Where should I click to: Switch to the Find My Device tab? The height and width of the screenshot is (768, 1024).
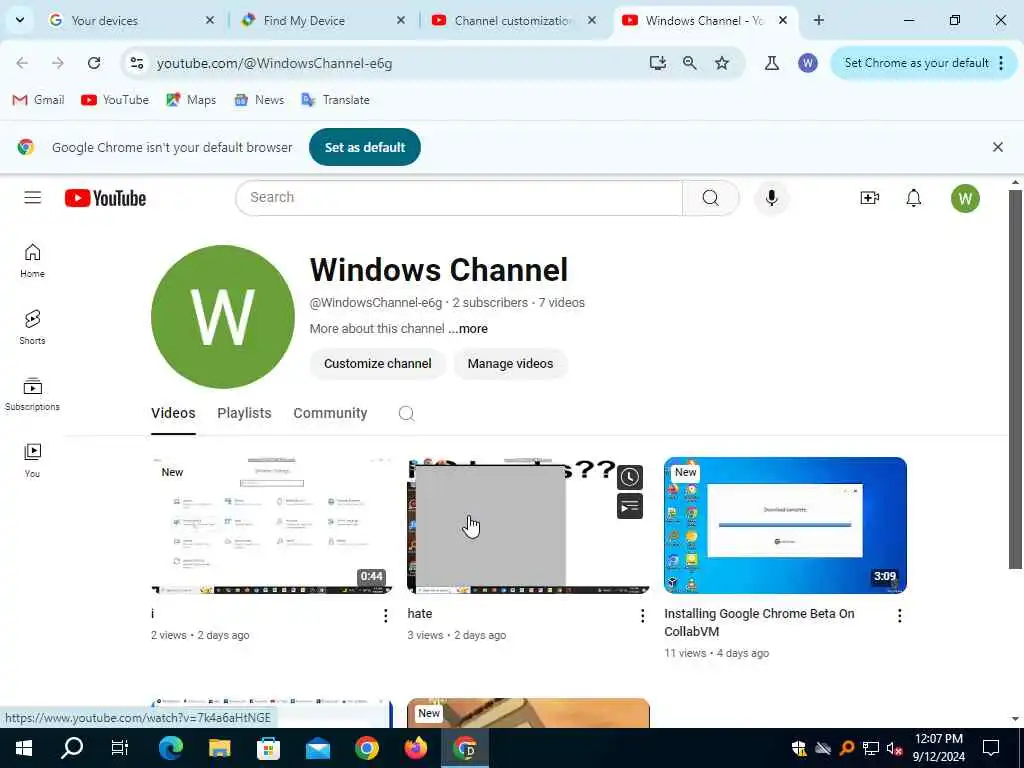click(x=323, y=20)
